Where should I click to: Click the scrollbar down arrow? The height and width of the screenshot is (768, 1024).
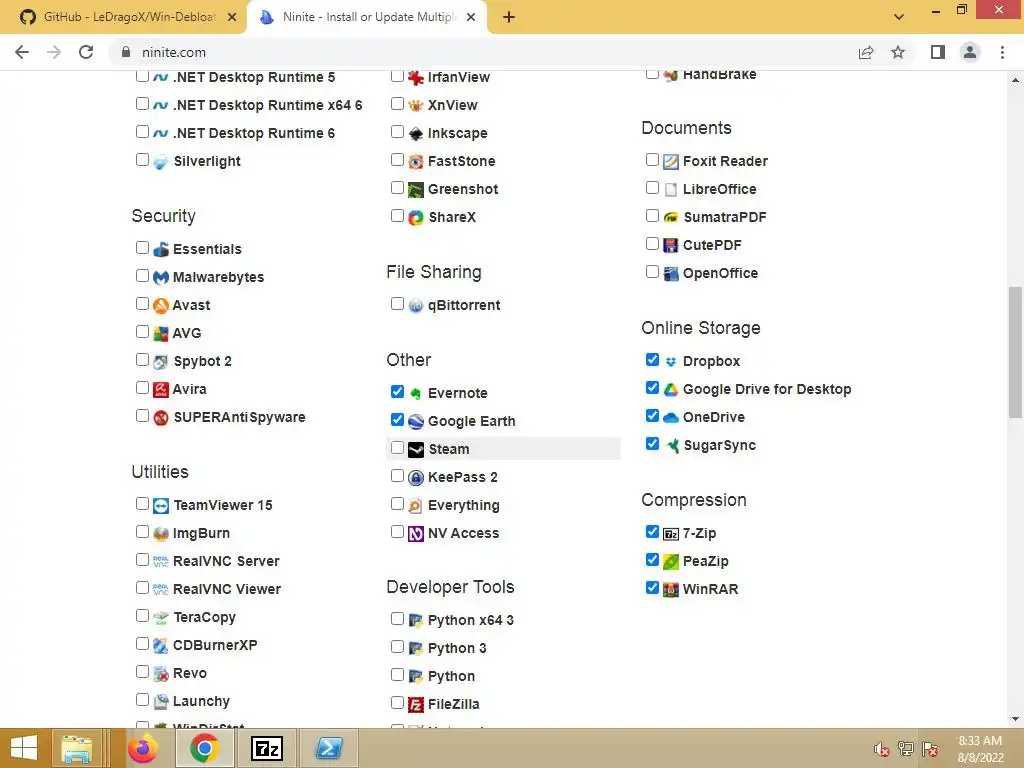click(1015, 719)
